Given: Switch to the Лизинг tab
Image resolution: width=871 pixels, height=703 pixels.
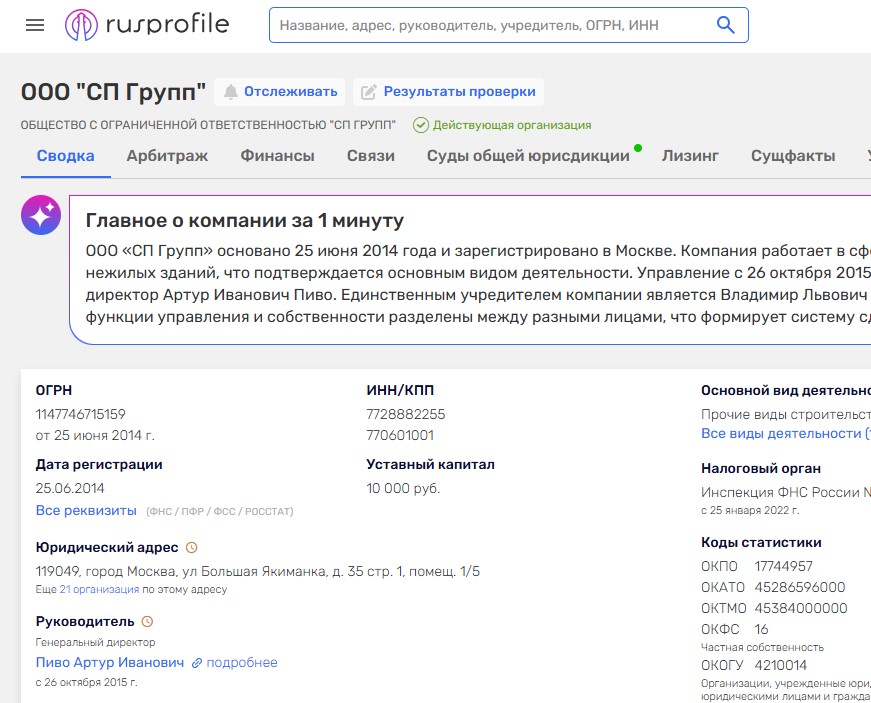Looking at the screenshot, I should pos(690,155).
